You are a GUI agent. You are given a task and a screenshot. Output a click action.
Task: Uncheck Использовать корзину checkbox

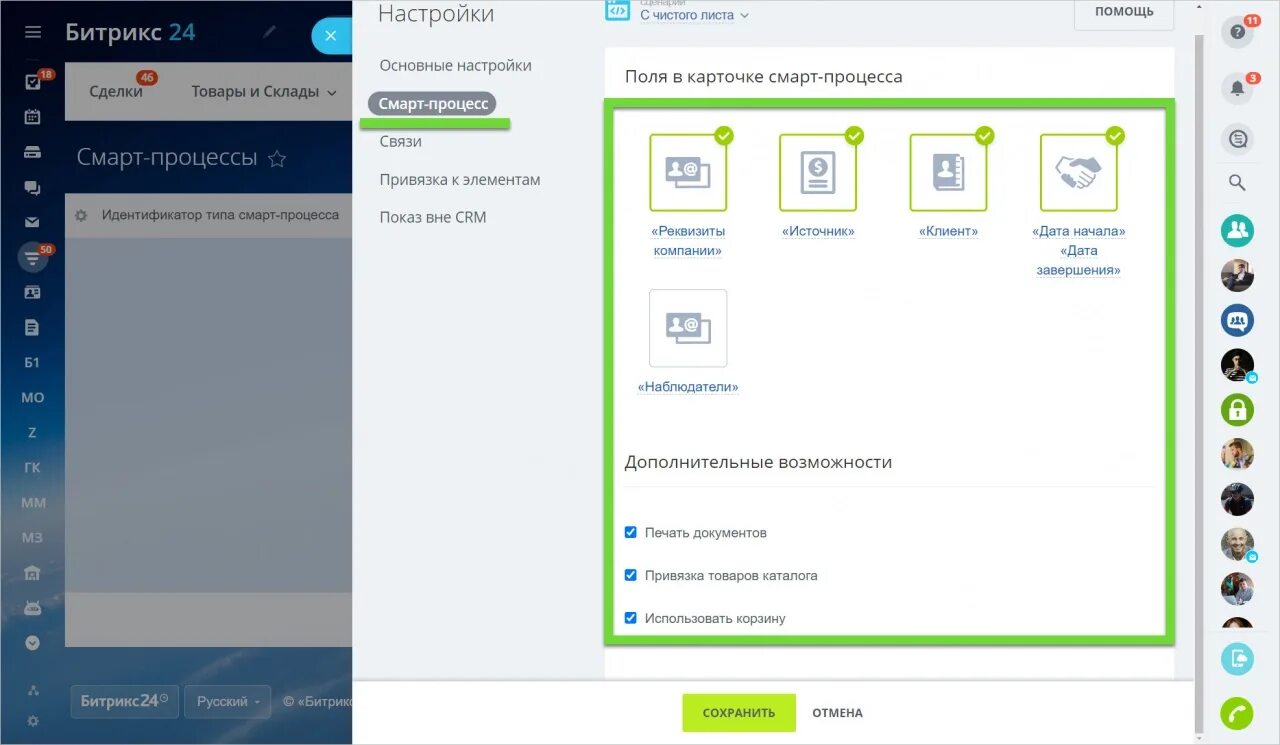(x=630, y=618)
